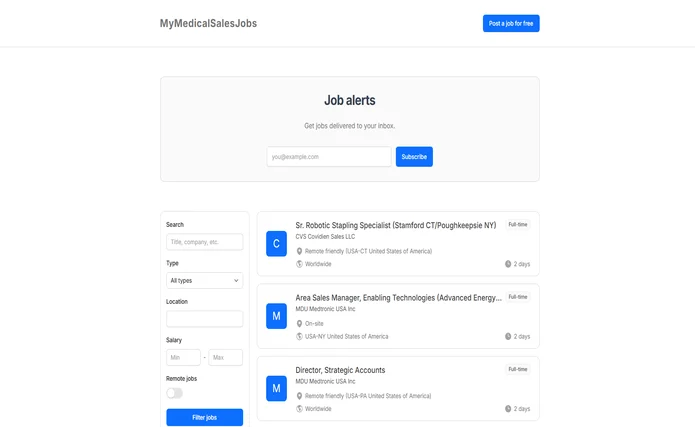Image resolution: width=695 pixels, height=427 pixels.
Task: Click the Max salary input
Action: [x=225, y=357]
